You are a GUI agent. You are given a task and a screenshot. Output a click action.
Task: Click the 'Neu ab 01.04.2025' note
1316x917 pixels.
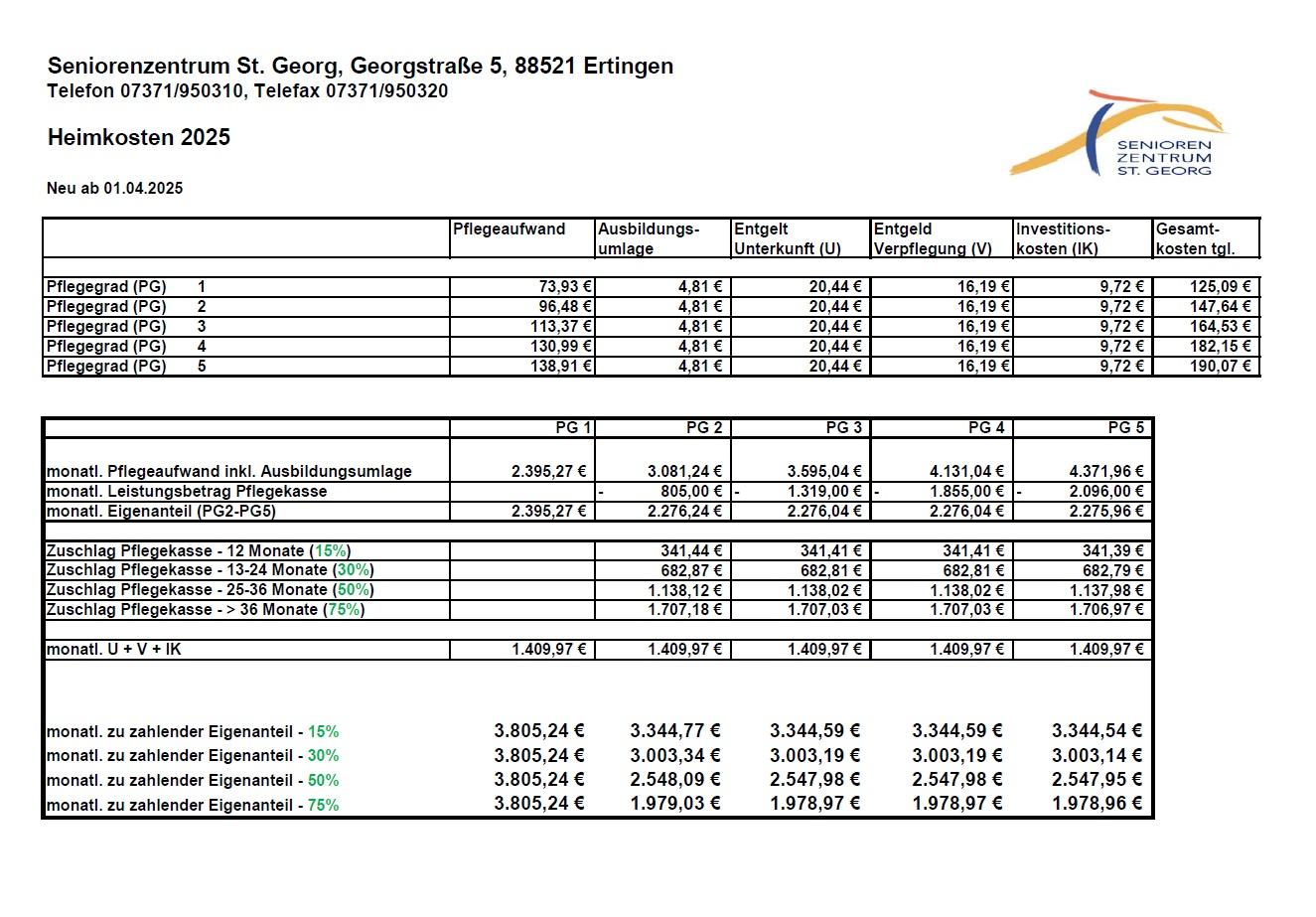[115, 189]
